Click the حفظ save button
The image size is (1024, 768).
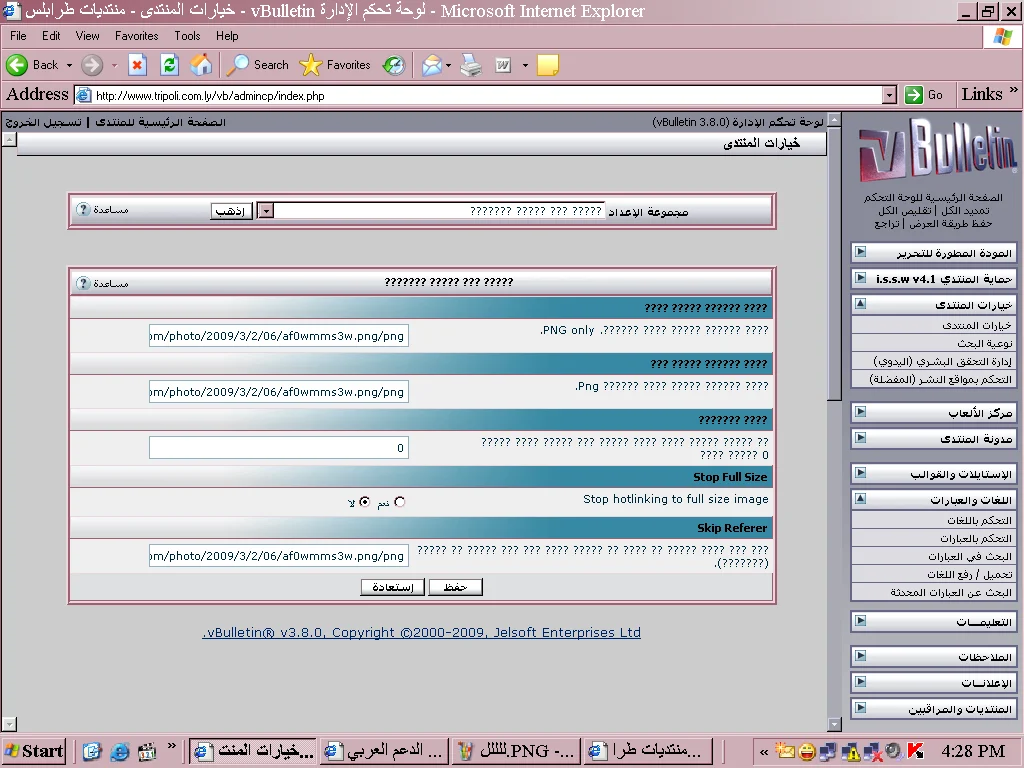click(455, 587)
